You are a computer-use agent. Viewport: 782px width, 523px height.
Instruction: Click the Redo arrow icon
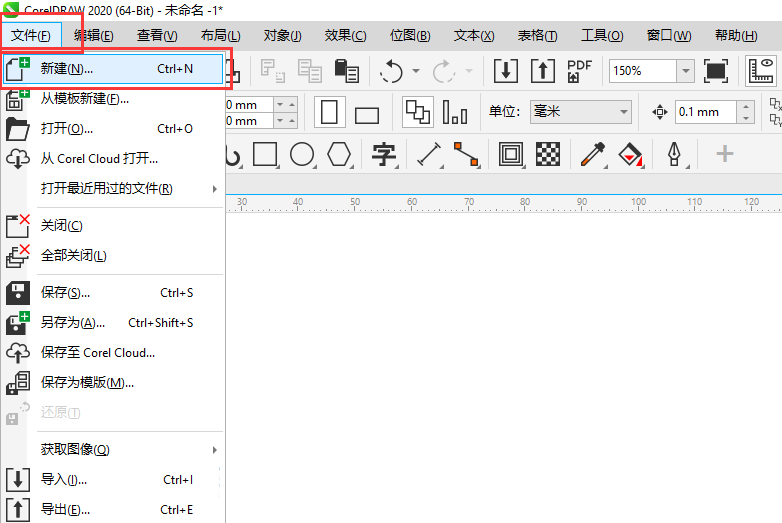point(443,71)
